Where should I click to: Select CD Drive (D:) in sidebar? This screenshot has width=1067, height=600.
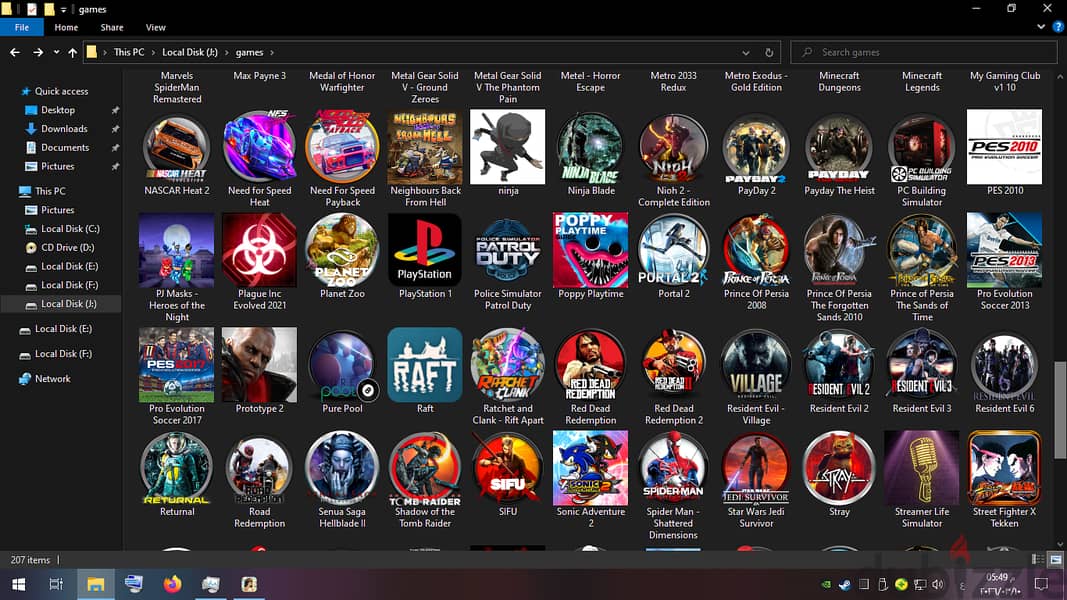pyautogui.click(x=67, y=248)
